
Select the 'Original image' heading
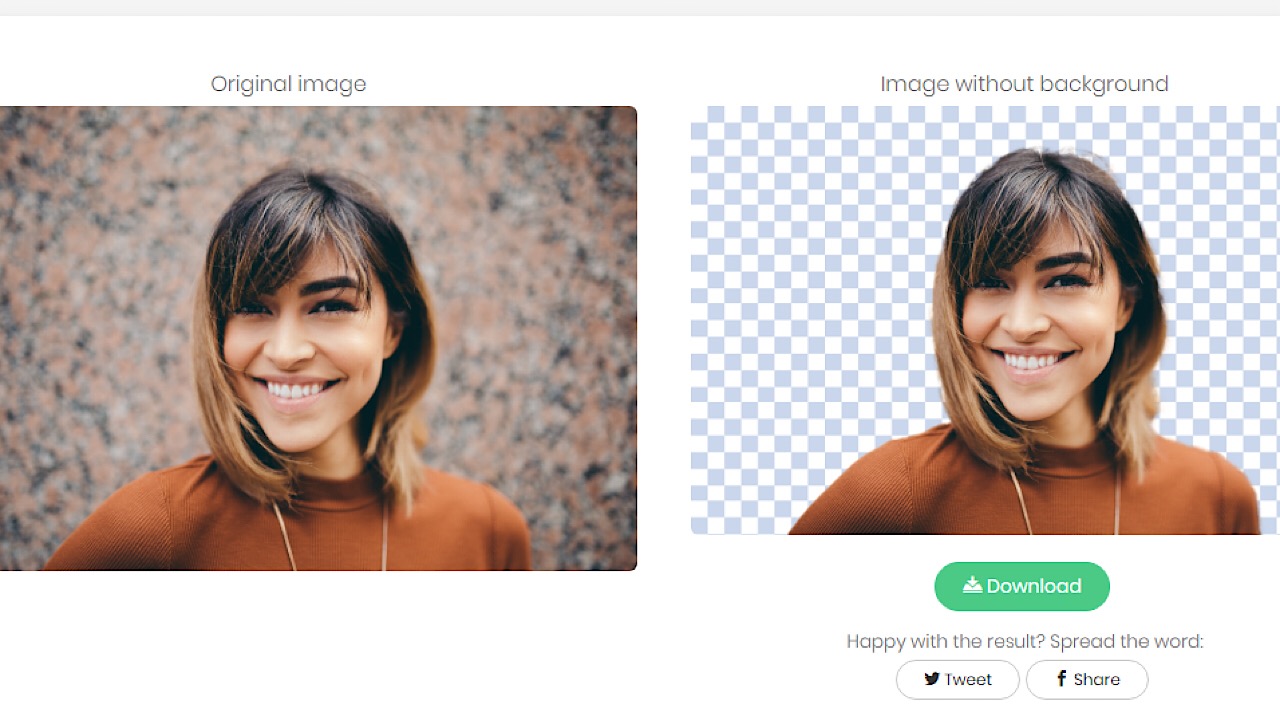tap(288, 84)
